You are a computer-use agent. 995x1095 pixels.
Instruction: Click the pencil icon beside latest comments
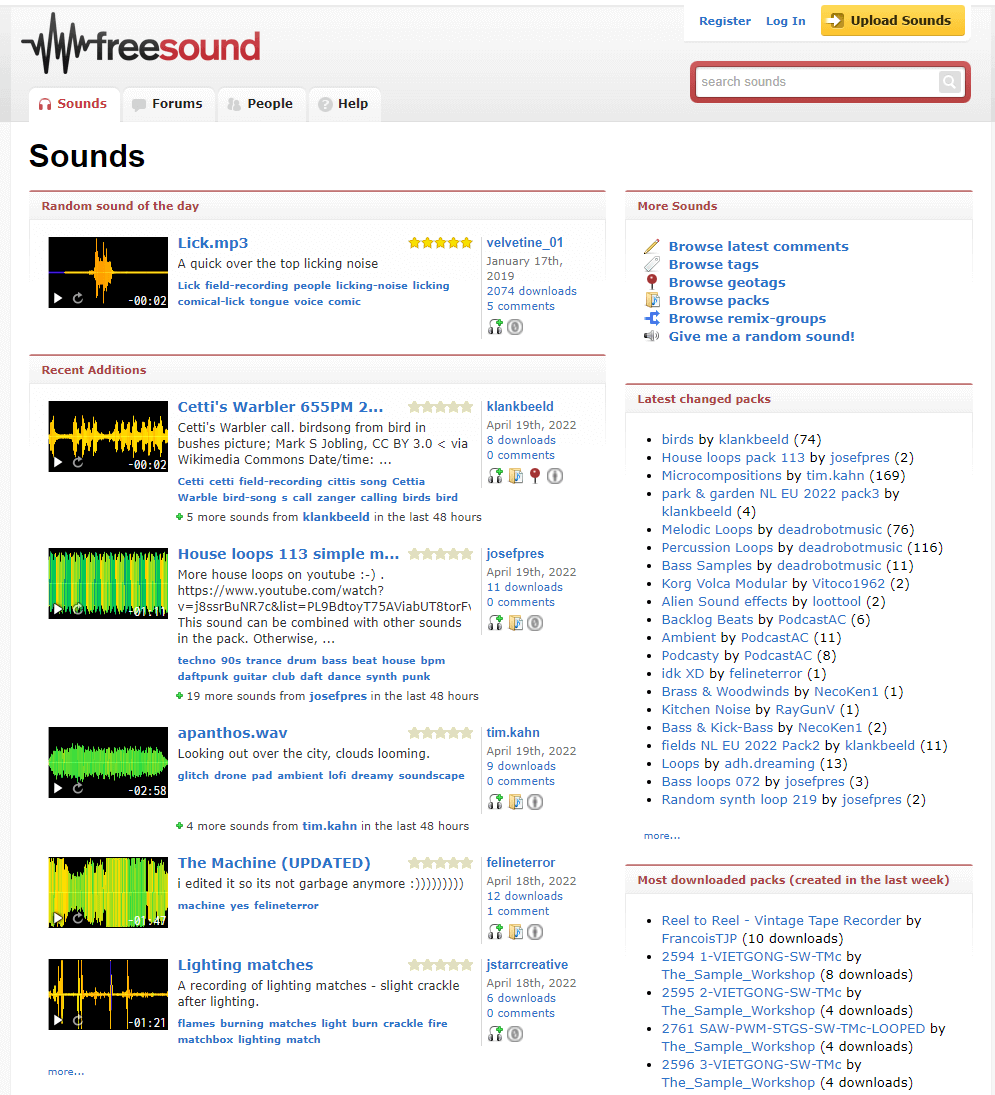[x=651, y=247]
